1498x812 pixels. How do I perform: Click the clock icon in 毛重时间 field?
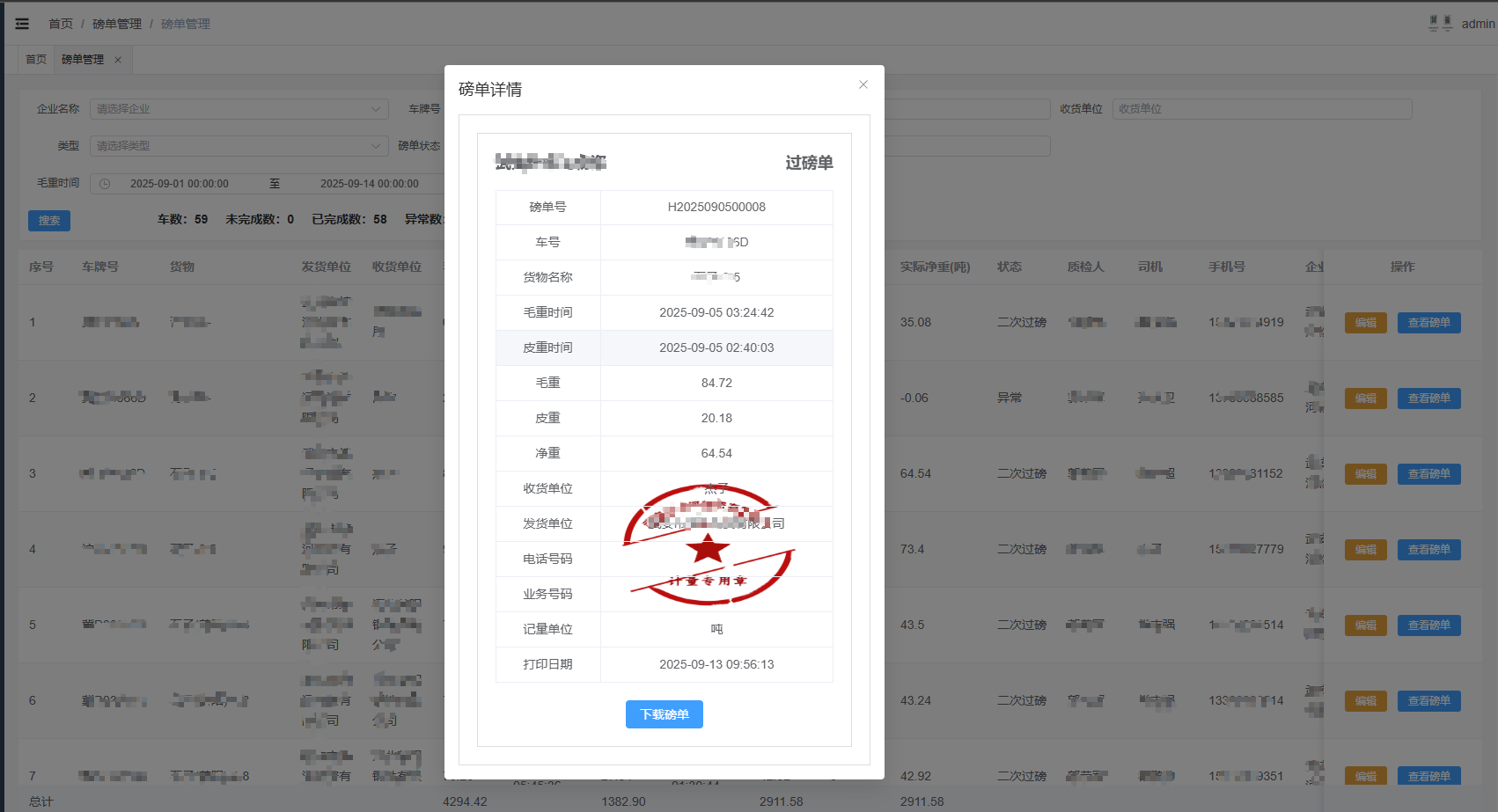coord(105,184)
